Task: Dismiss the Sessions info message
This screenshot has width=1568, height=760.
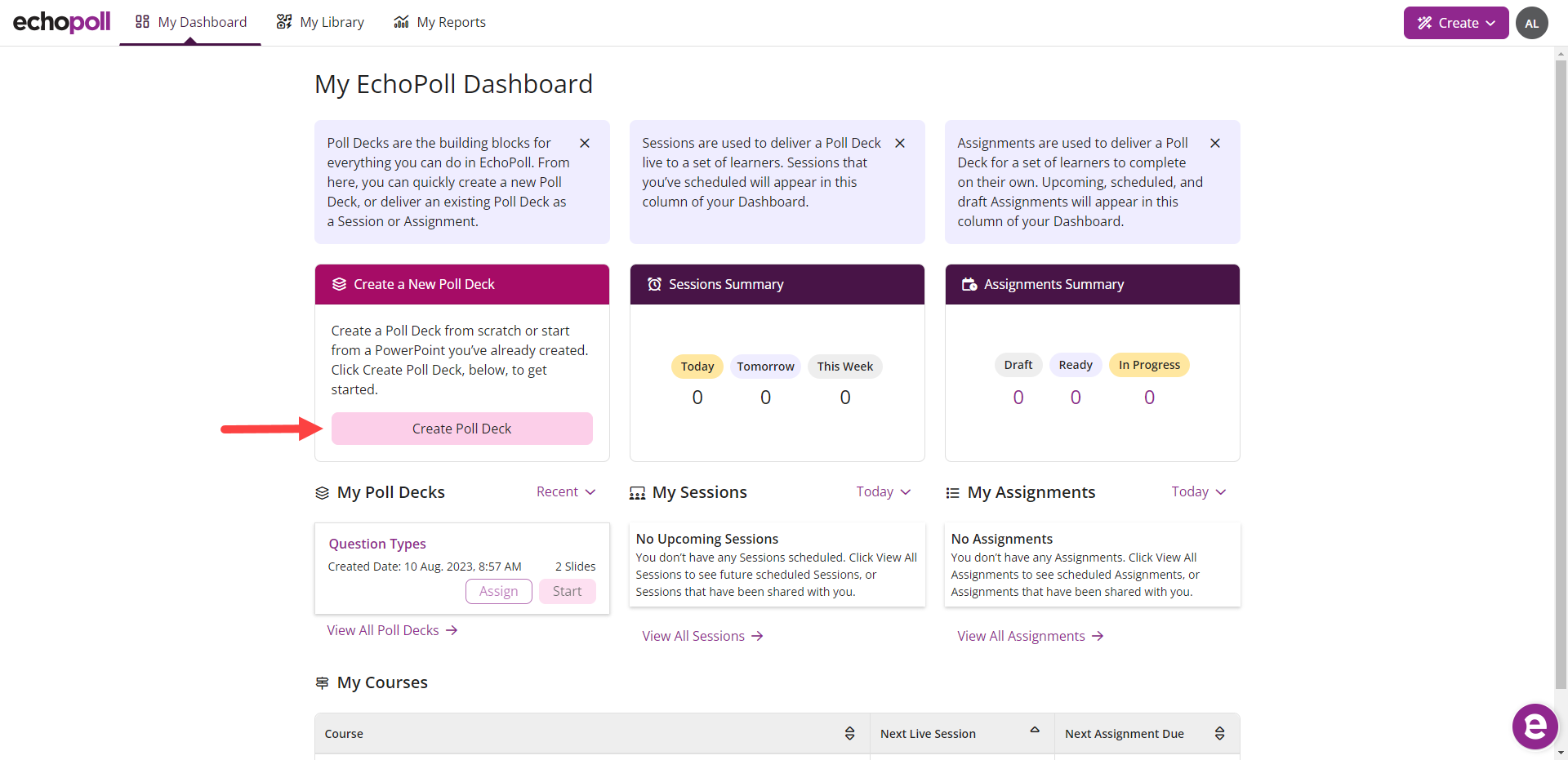Action: tap(899, 143)
